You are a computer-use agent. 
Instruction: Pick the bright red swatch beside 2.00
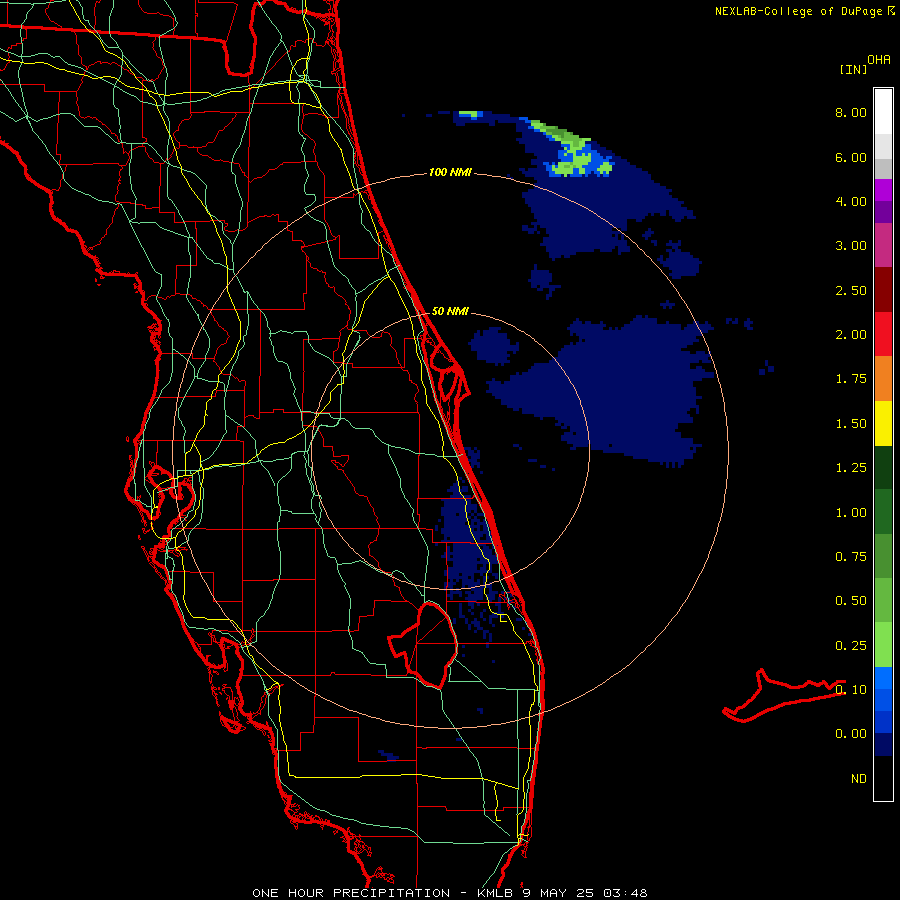tap(883, 334)
